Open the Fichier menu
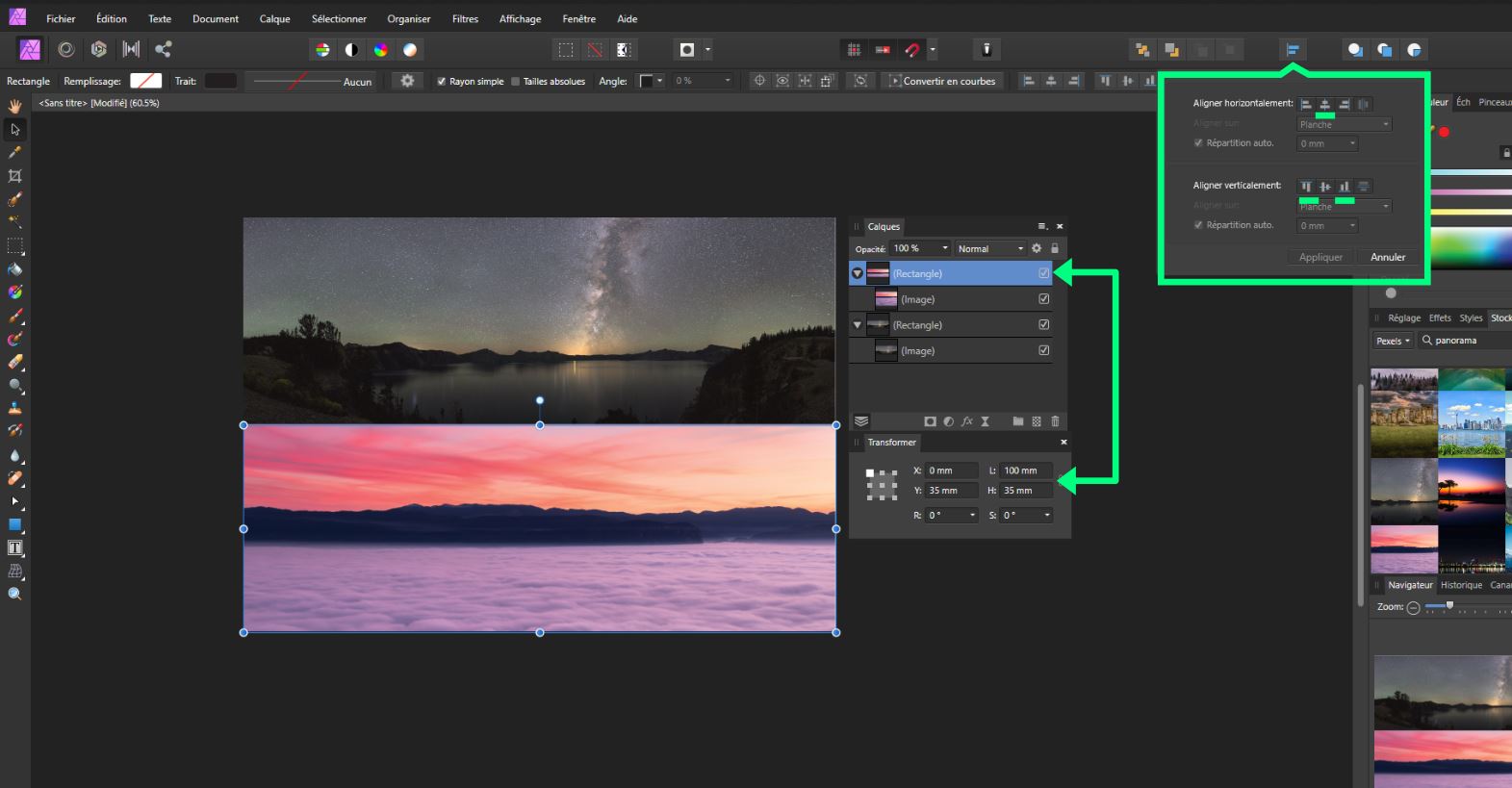Viewport: 1512px width, 788px height. pyautogui.click(x=61, y=18)
